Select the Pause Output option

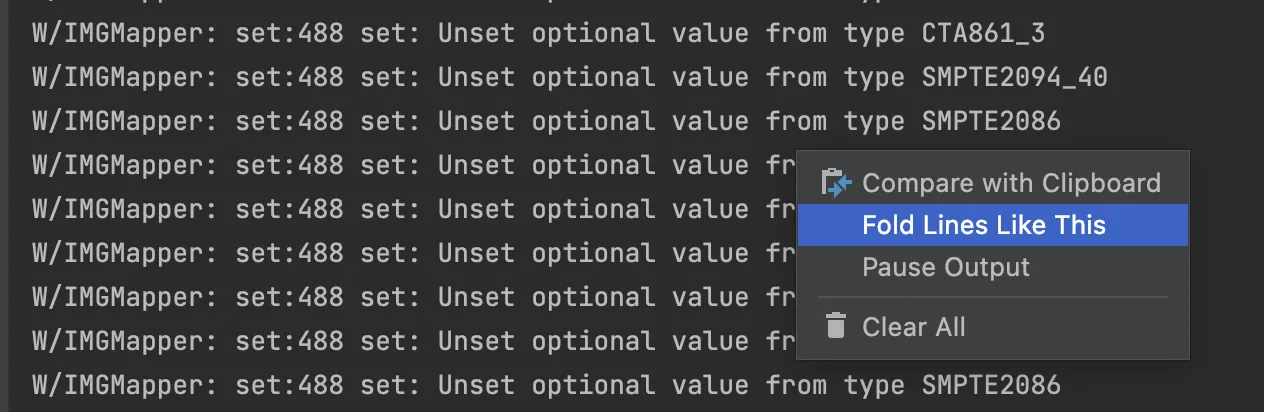945,268
